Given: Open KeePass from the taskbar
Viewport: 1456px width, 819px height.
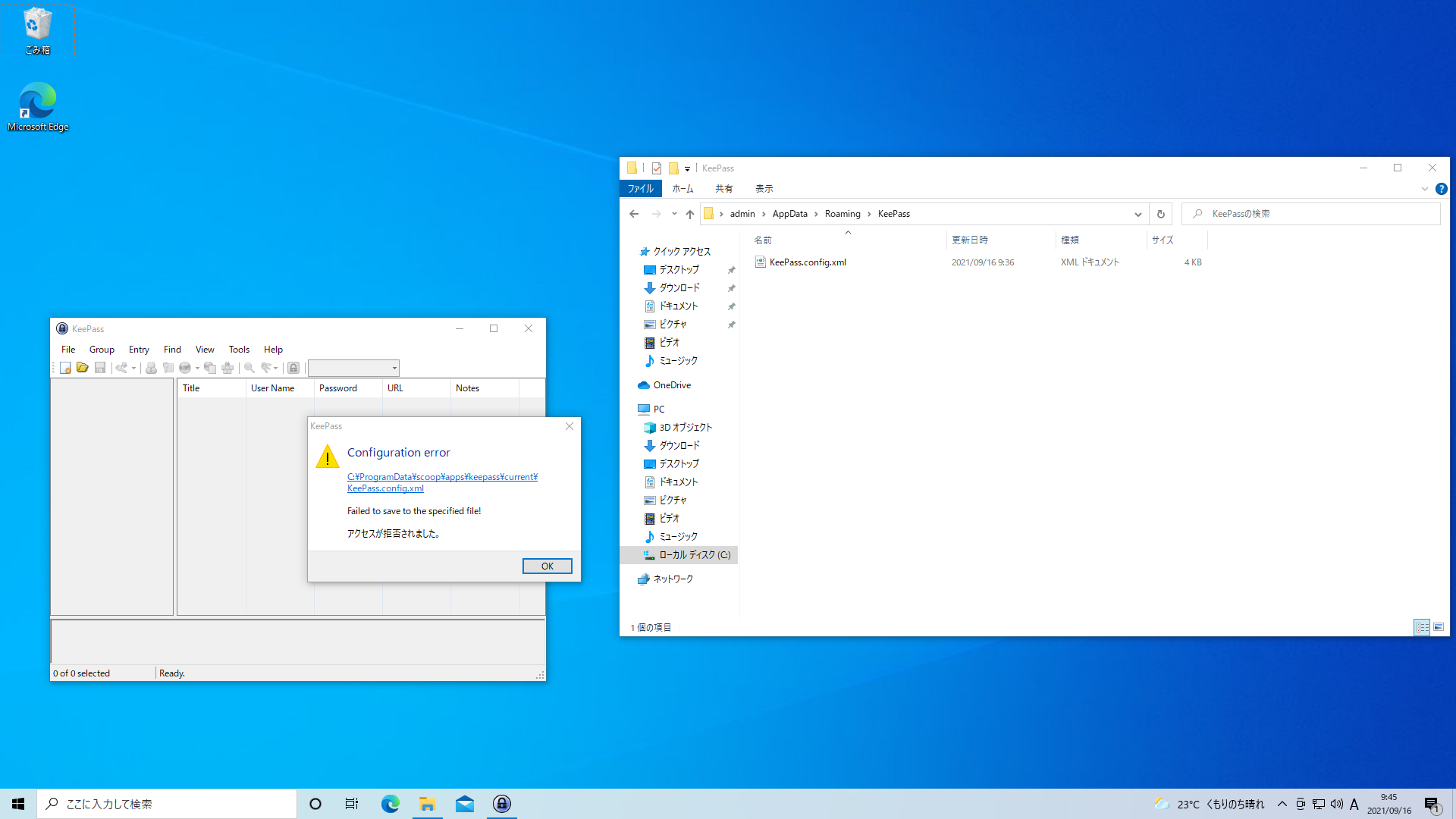Looking at the screenshot, I should (x=501, y=803).
